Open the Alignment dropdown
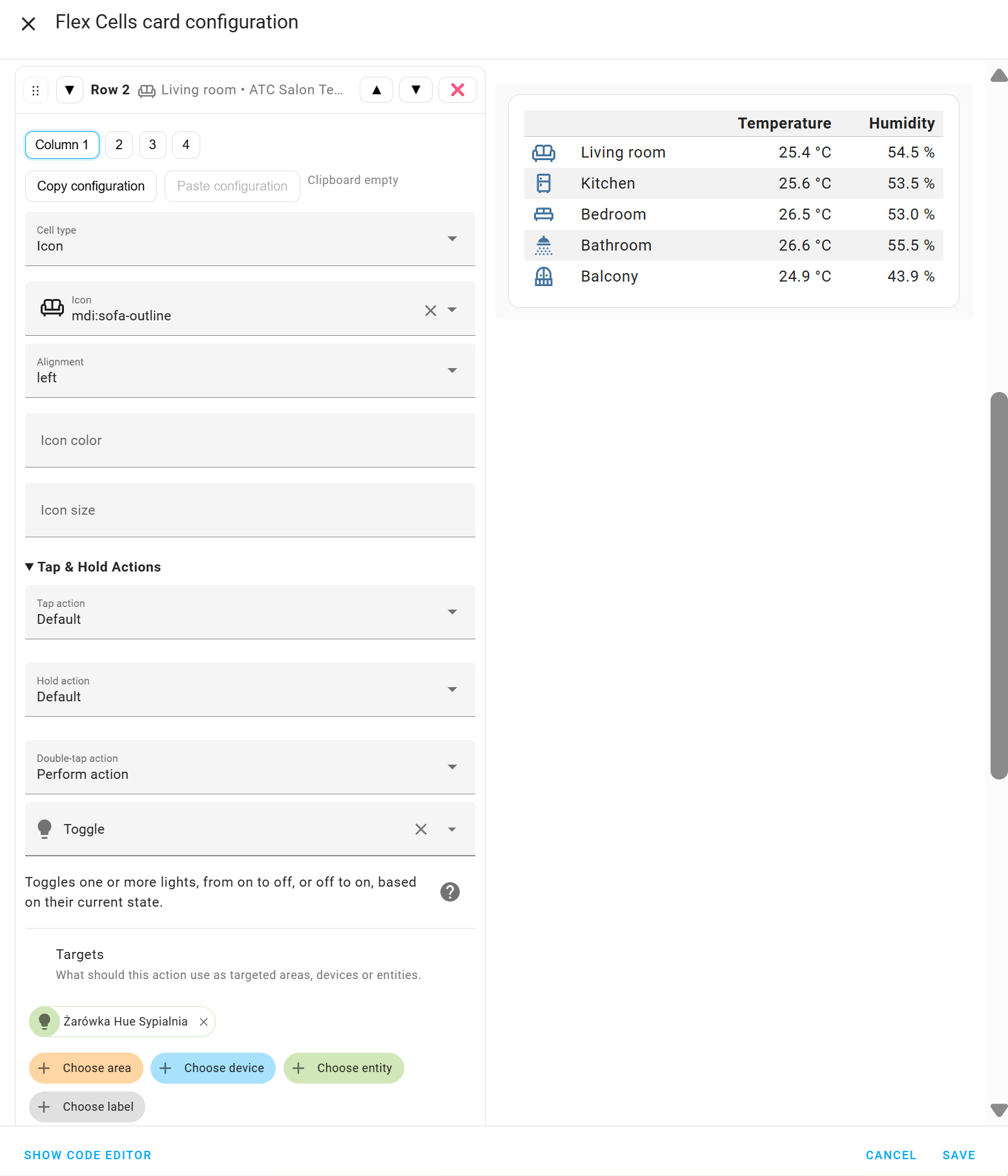1008x1176 pixels. coord(249,371)
